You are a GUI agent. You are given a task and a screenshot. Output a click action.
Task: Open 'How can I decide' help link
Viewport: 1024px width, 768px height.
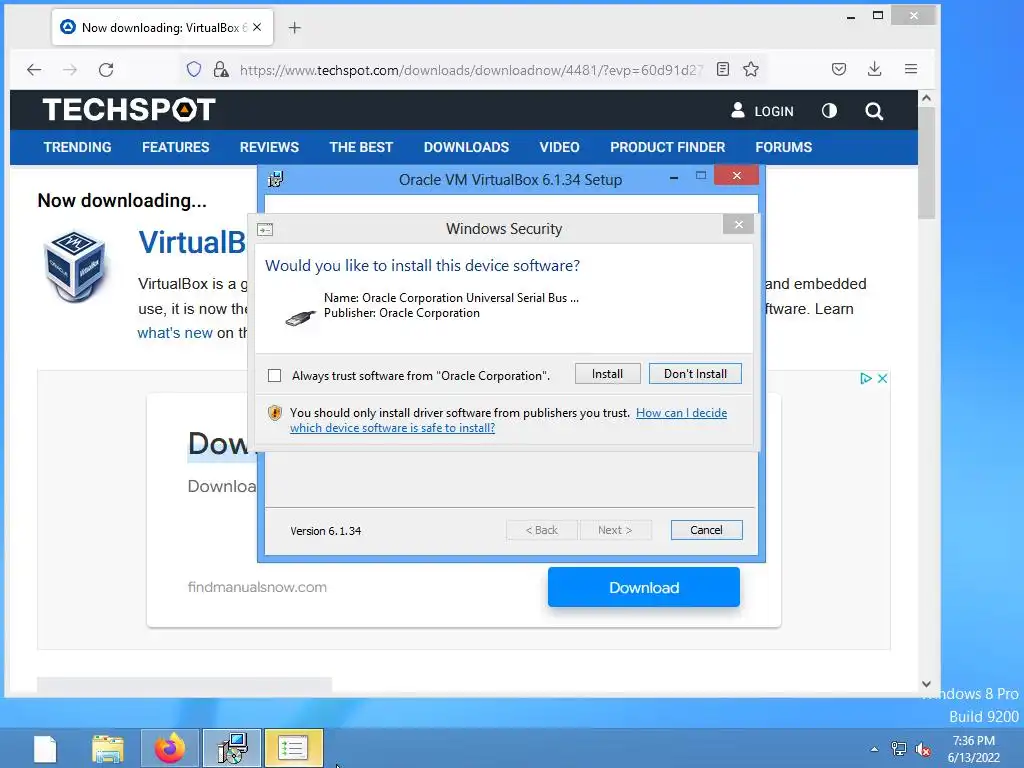click(681, 413)
